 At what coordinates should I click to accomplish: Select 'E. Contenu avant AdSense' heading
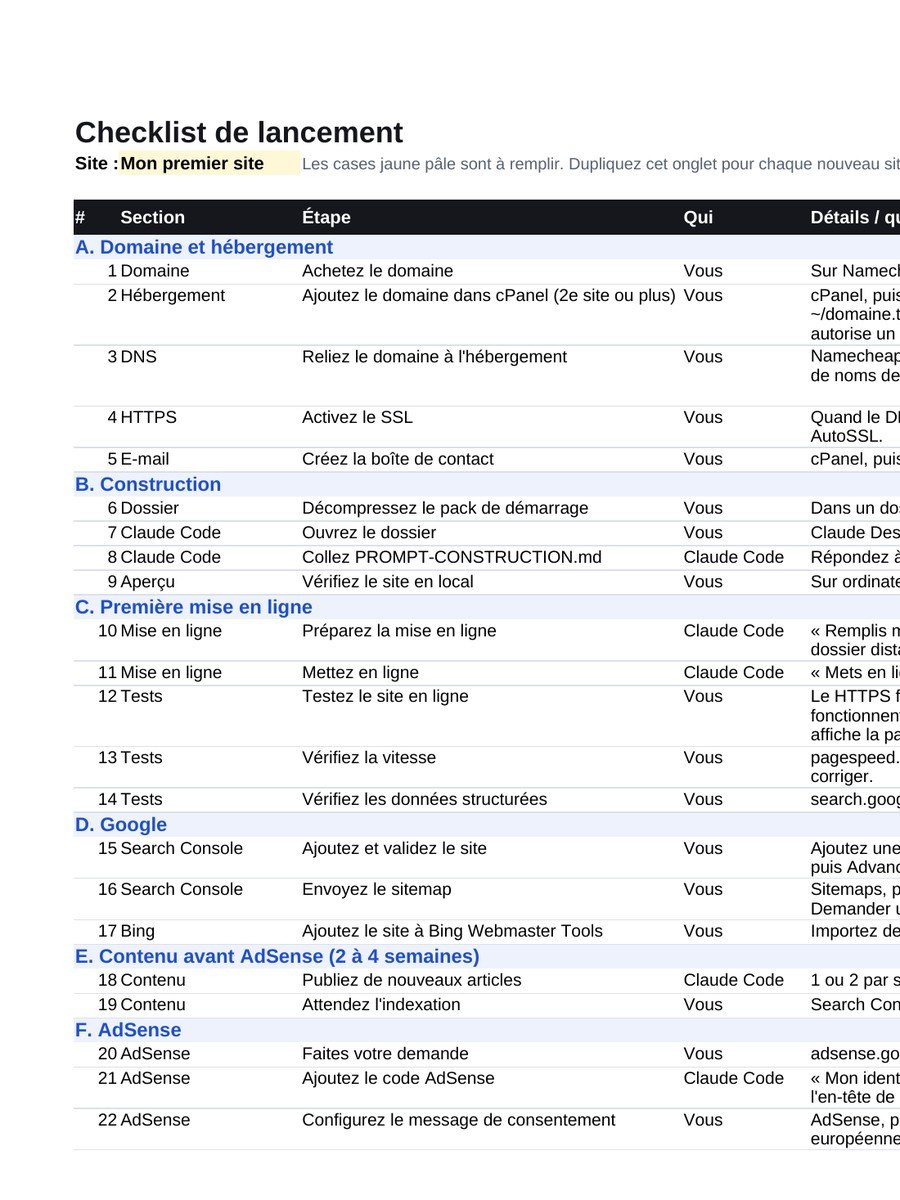coord(277,956)
